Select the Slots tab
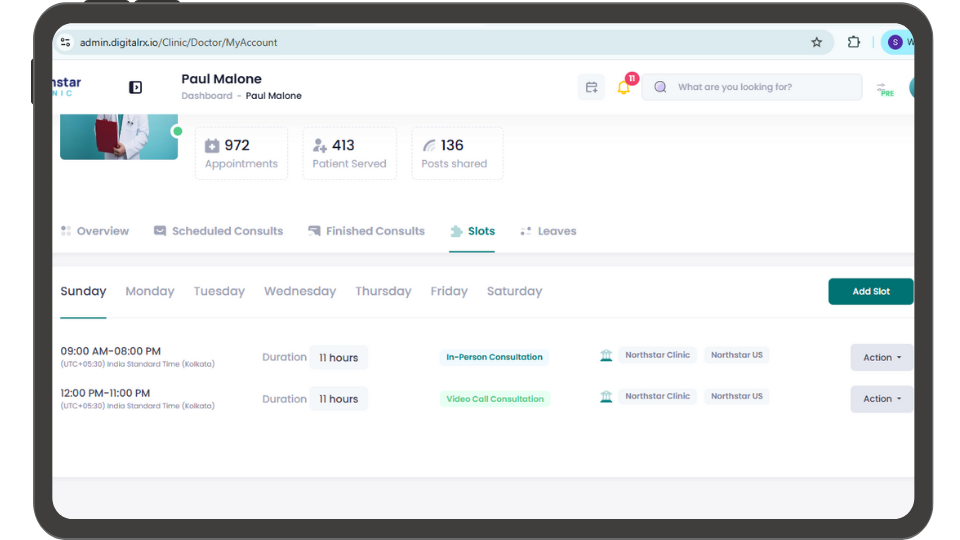Viewport: 960px width, 540px height. [472, 231]
